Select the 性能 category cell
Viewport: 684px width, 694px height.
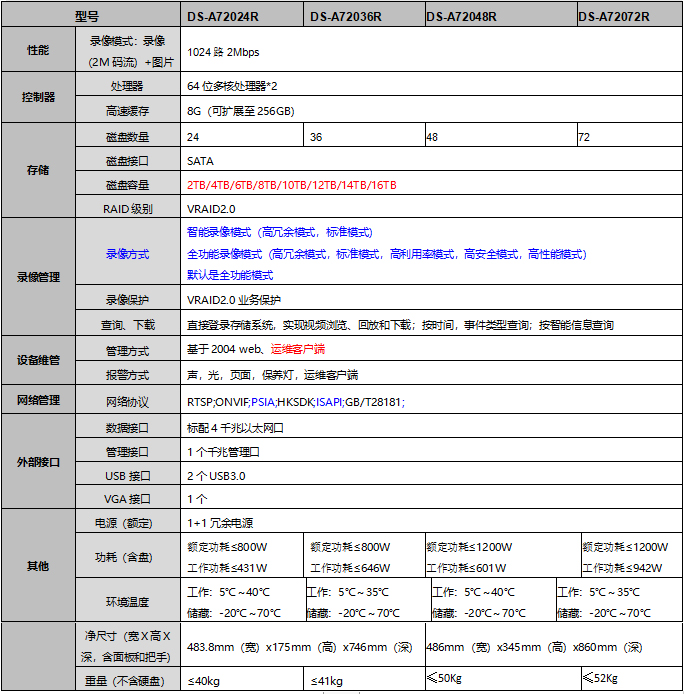pos(39,49)
